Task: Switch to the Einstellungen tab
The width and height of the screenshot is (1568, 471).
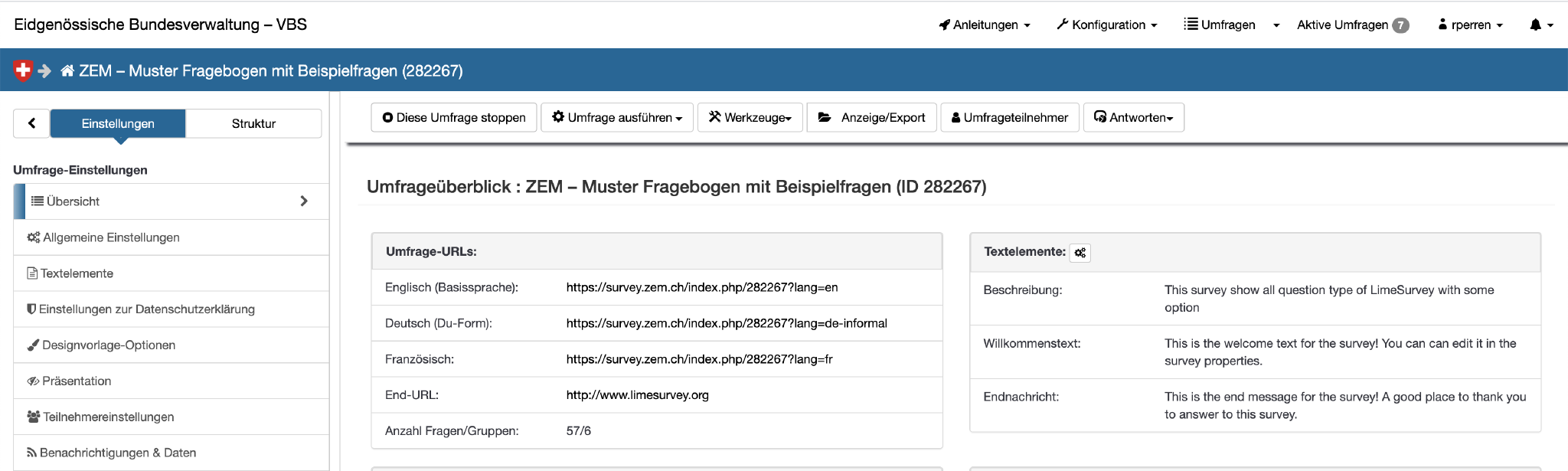Action: tap(118, 123)
